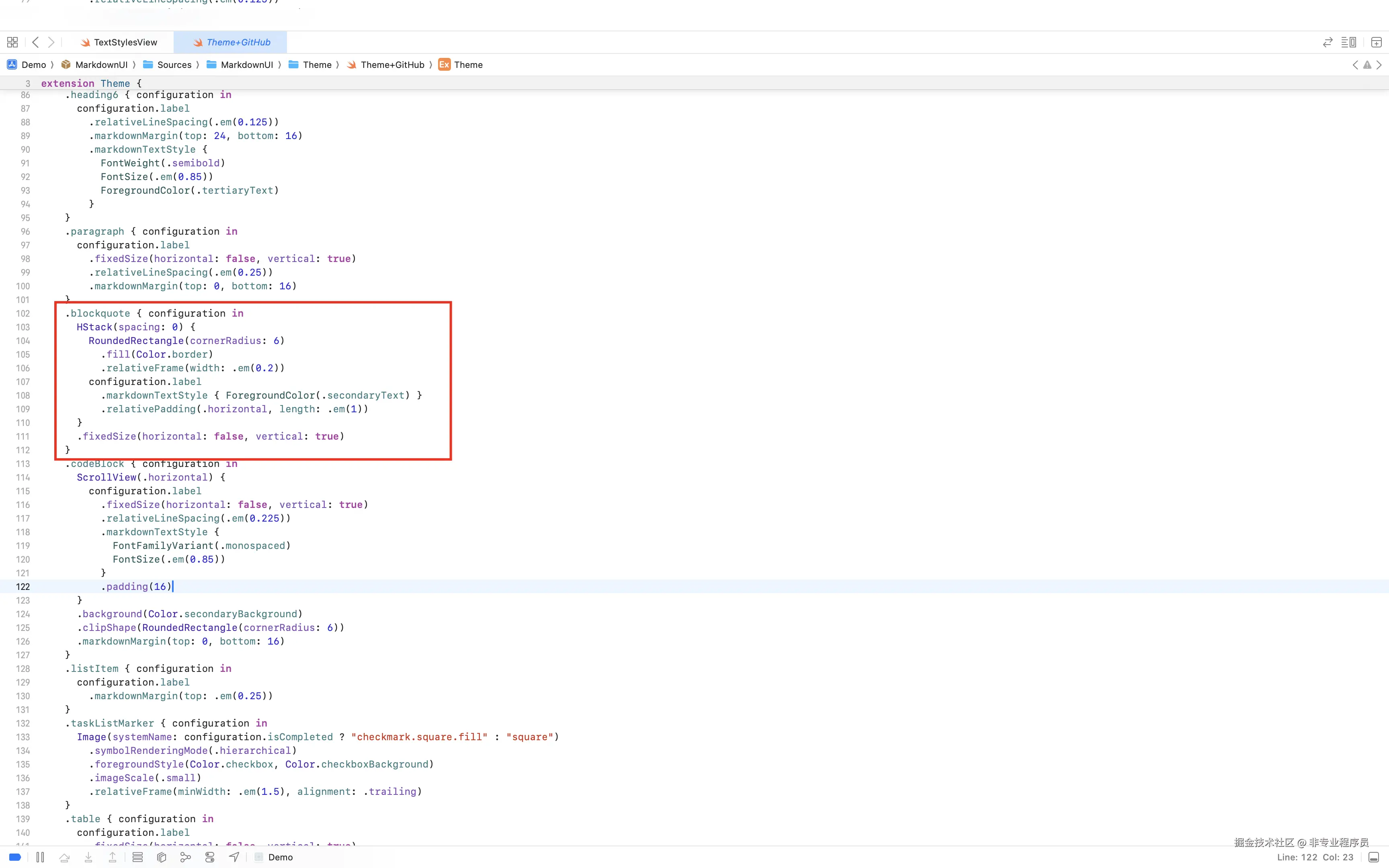Open the related items grid menu

coord(12,43)
